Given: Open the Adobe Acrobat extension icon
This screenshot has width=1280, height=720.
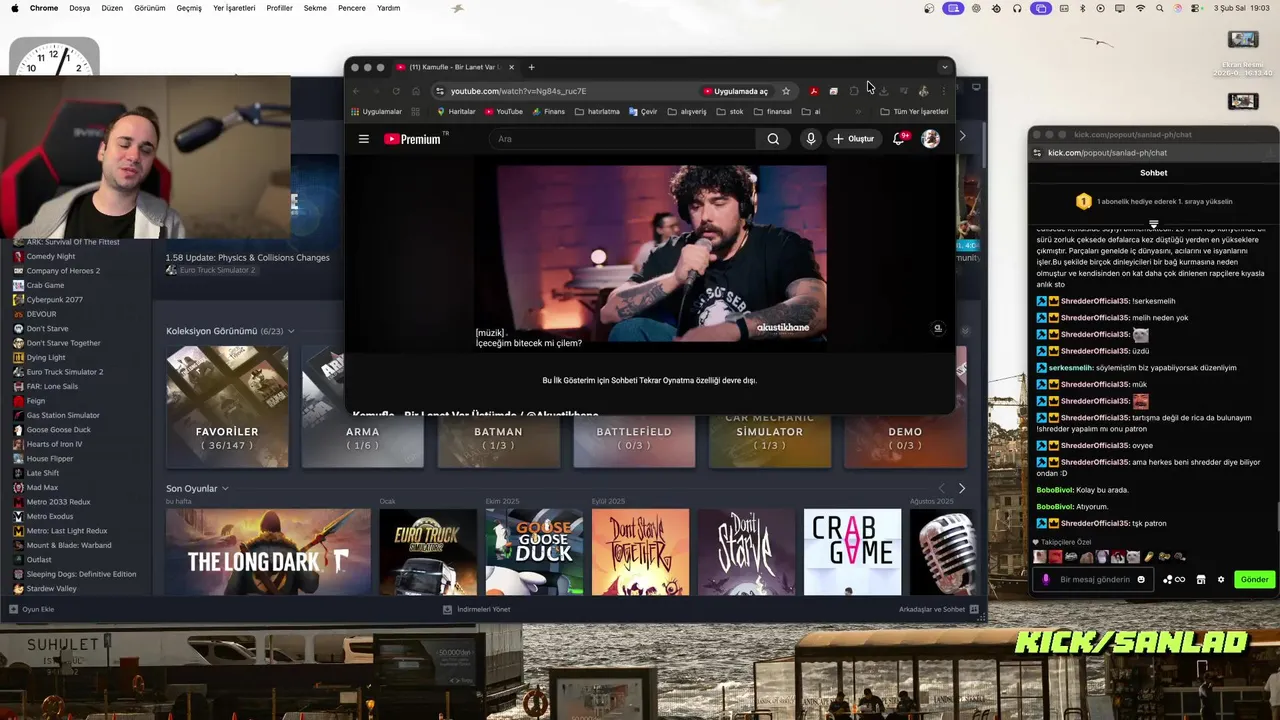Looking at the screenshot, I should click(x=814, y=91).
